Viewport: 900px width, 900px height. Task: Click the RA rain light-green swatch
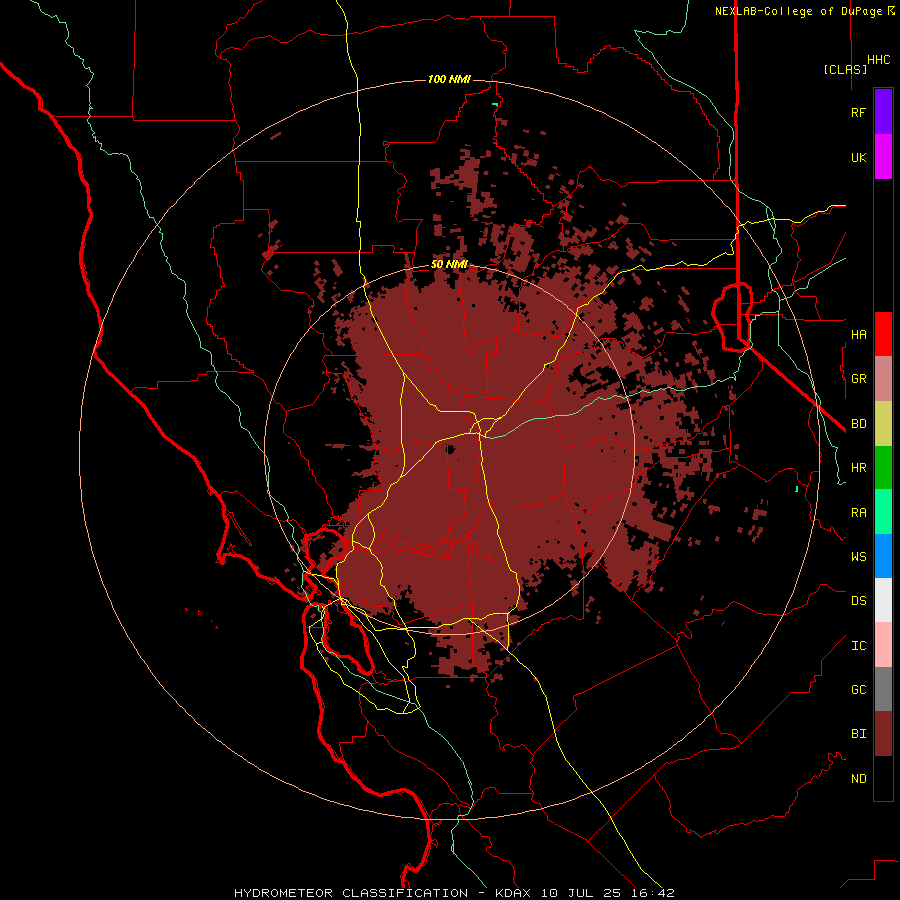click(883, 512)
